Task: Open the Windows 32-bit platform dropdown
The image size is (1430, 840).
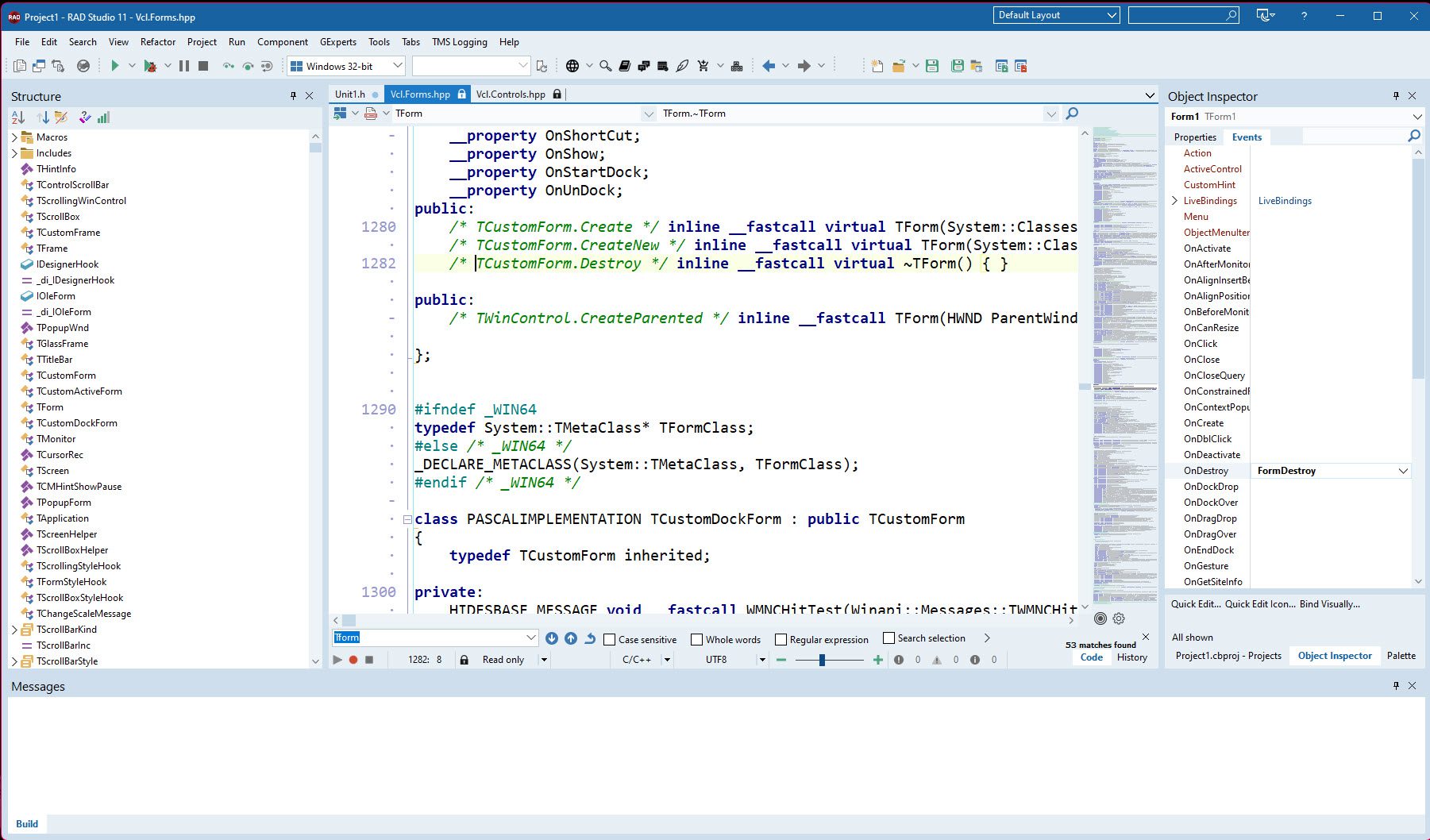Action: 398,66
